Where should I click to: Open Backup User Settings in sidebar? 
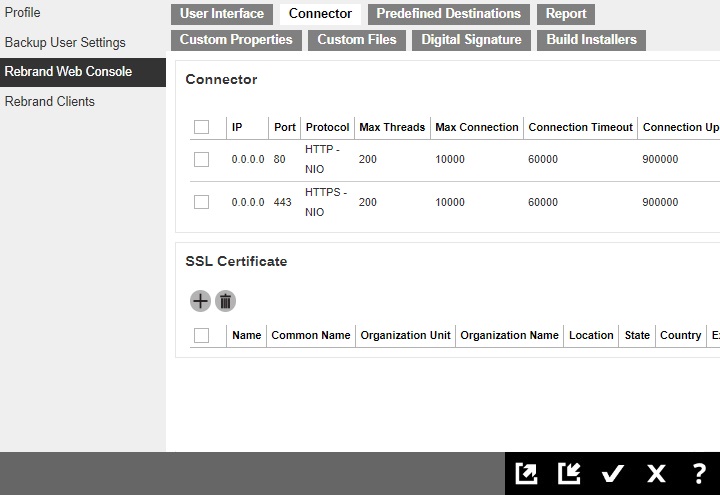pos(65,43)
